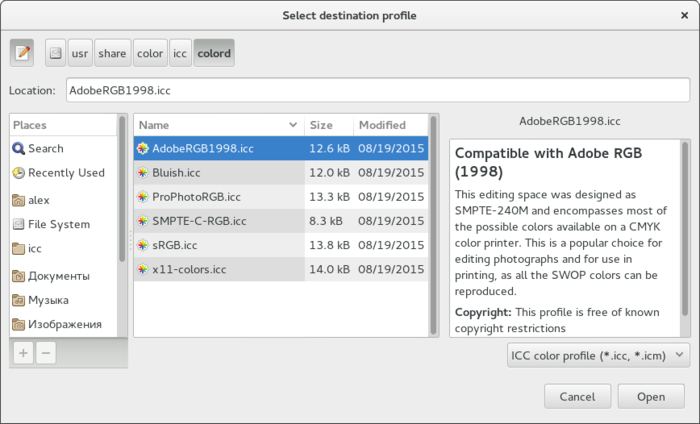Click the AdobeRGB1998.icc profile icon

point(142,148)
